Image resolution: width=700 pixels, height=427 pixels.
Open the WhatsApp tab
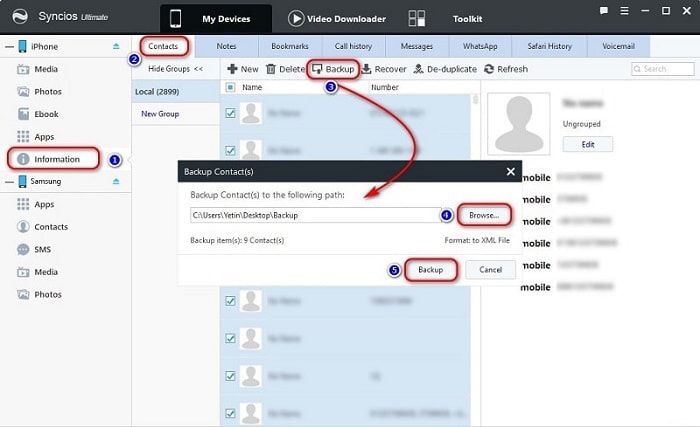(x=479, y=46)
